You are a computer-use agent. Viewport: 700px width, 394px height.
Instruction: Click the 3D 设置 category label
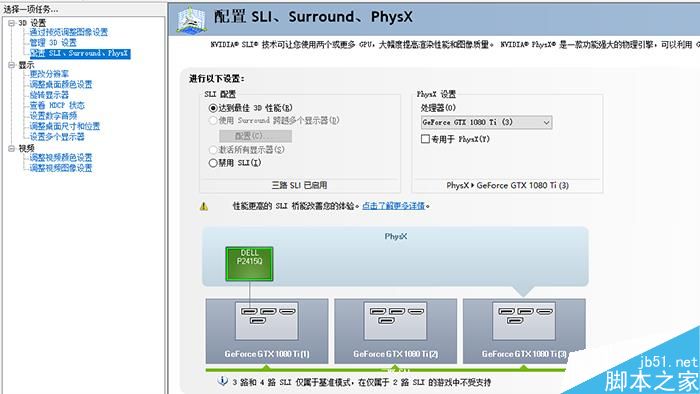[x=32, y=23]
